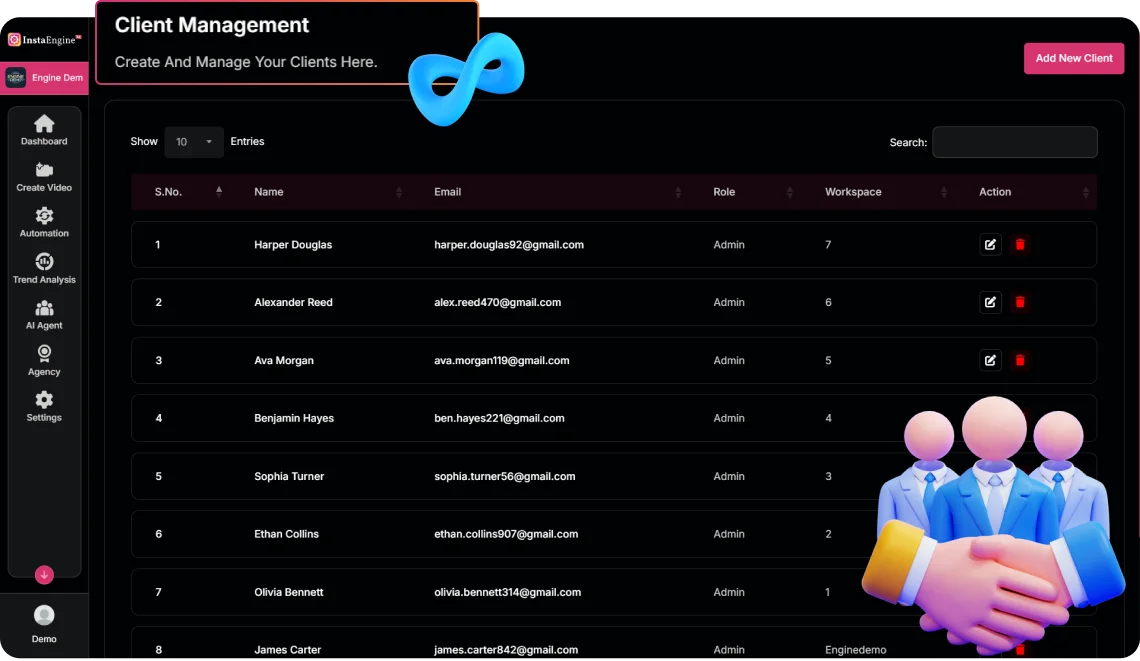Open the Demo user profile avatar
1140x661 pixels.
click(44, 616)
